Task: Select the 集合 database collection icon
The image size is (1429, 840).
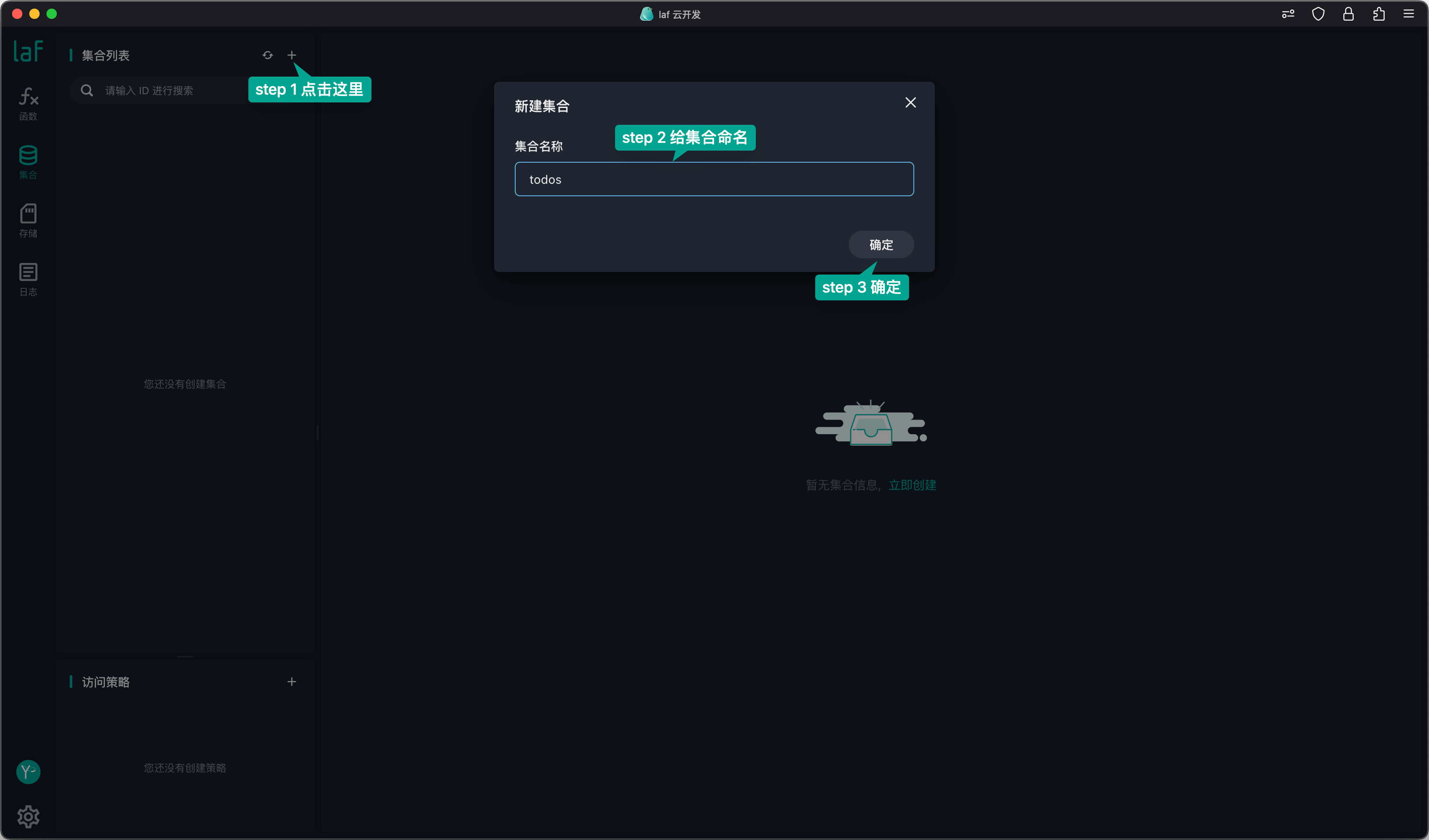Action: pos(28,162)
